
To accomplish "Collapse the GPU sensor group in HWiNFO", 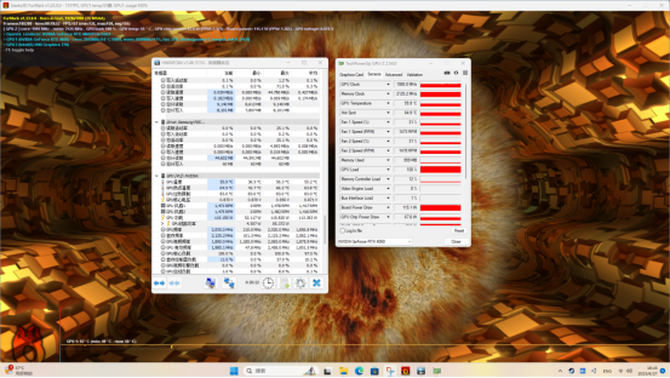I will pos(157,176).
